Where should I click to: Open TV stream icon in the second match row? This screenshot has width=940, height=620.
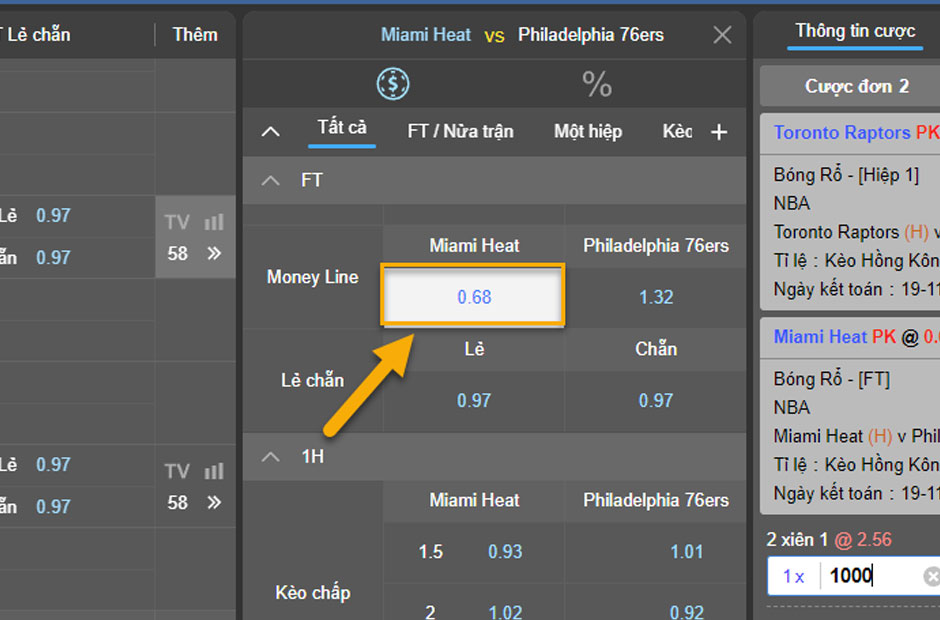click(x=177, y=471)
